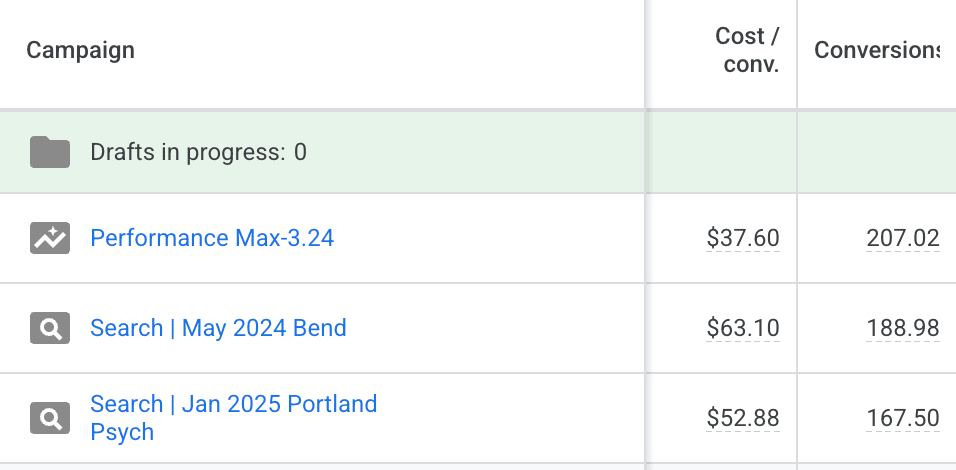956x470 pixels.
Task: Click the $52.88 cost per conversion value
Action: coord(742,418)
